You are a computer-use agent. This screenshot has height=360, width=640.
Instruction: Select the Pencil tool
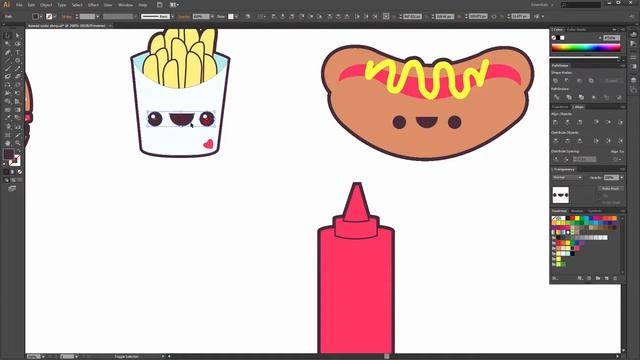[x=18, y=69]
